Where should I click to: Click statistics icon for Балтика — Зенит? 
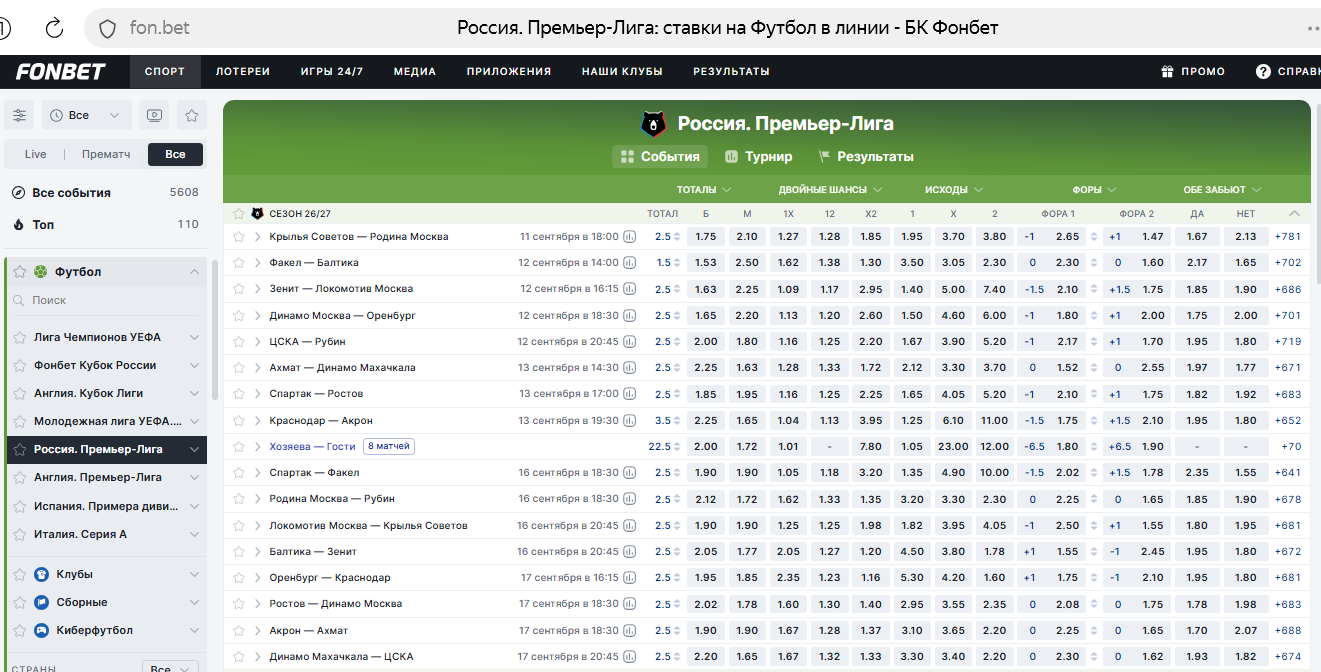[x=630, y=552]
